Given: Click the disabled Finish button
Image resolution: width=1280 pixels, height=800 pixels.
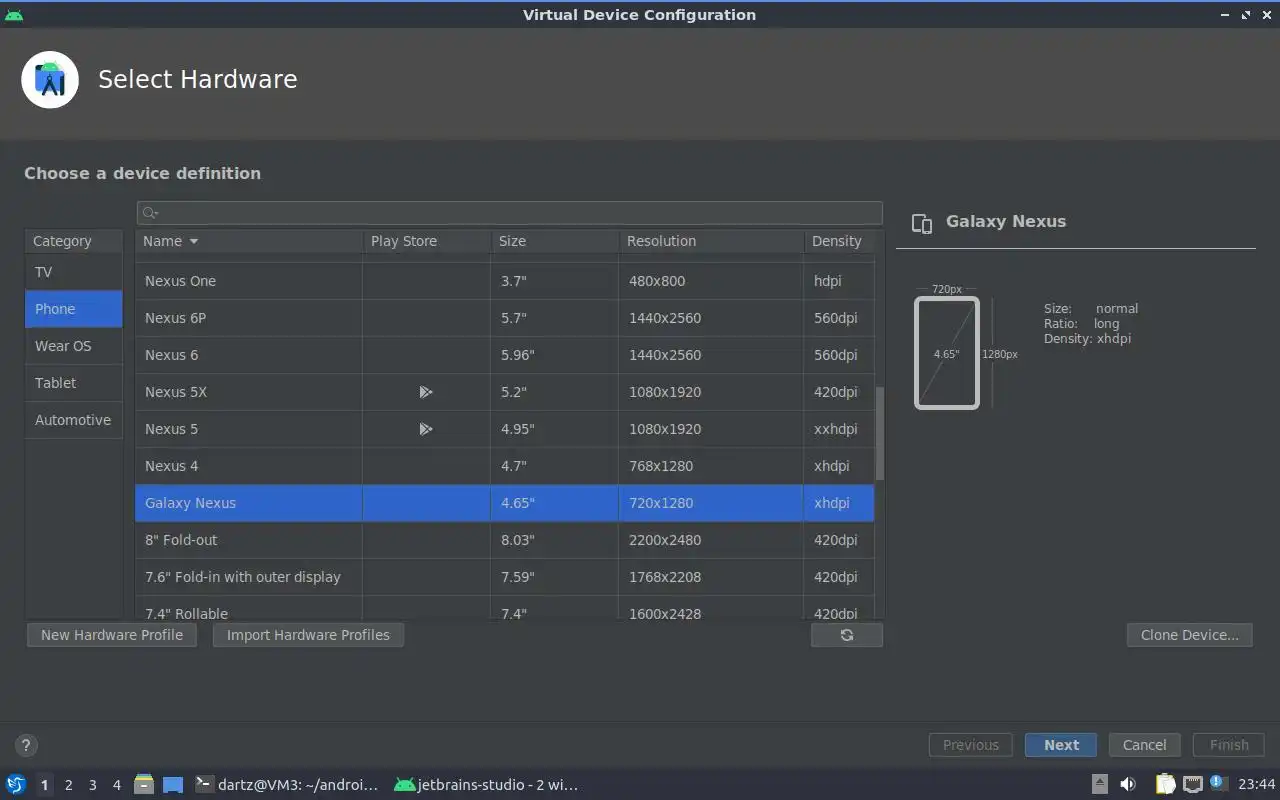Looking at the screenshot, I should coord(1229,745).
